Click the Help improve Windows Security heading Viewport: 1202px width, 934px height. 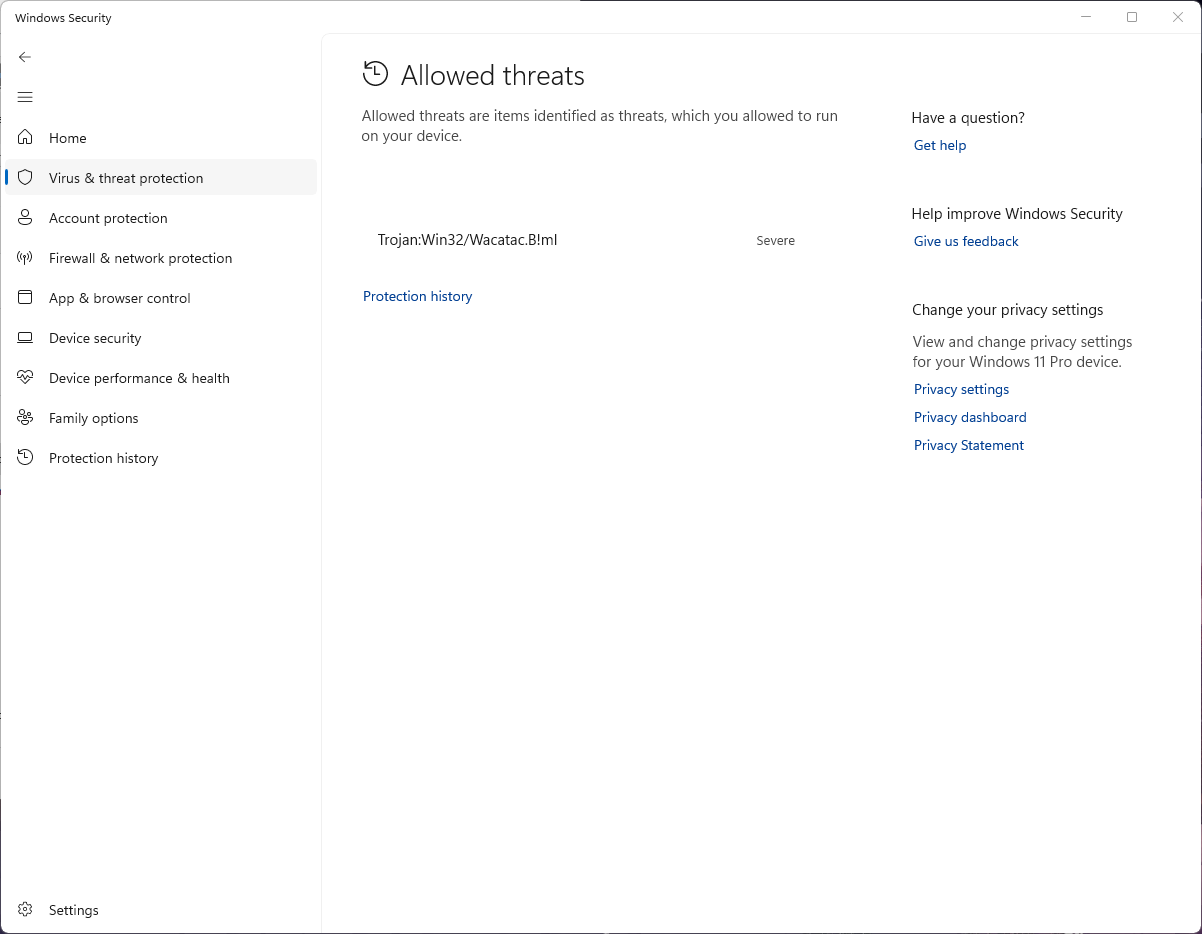coord(1017,214)
